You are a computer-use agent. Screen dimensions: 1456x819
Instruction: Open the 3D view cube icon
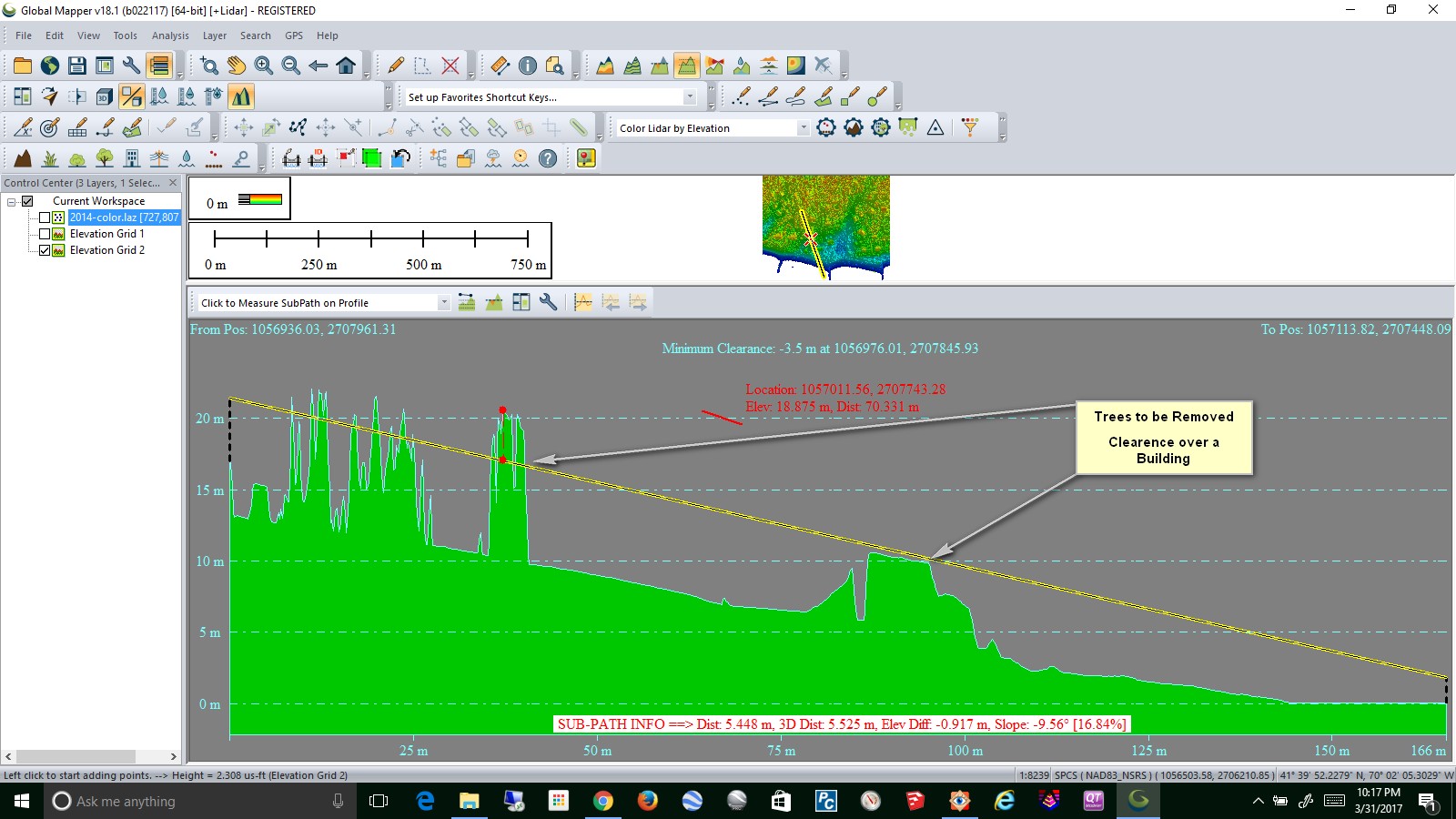[x=105, y=96]
